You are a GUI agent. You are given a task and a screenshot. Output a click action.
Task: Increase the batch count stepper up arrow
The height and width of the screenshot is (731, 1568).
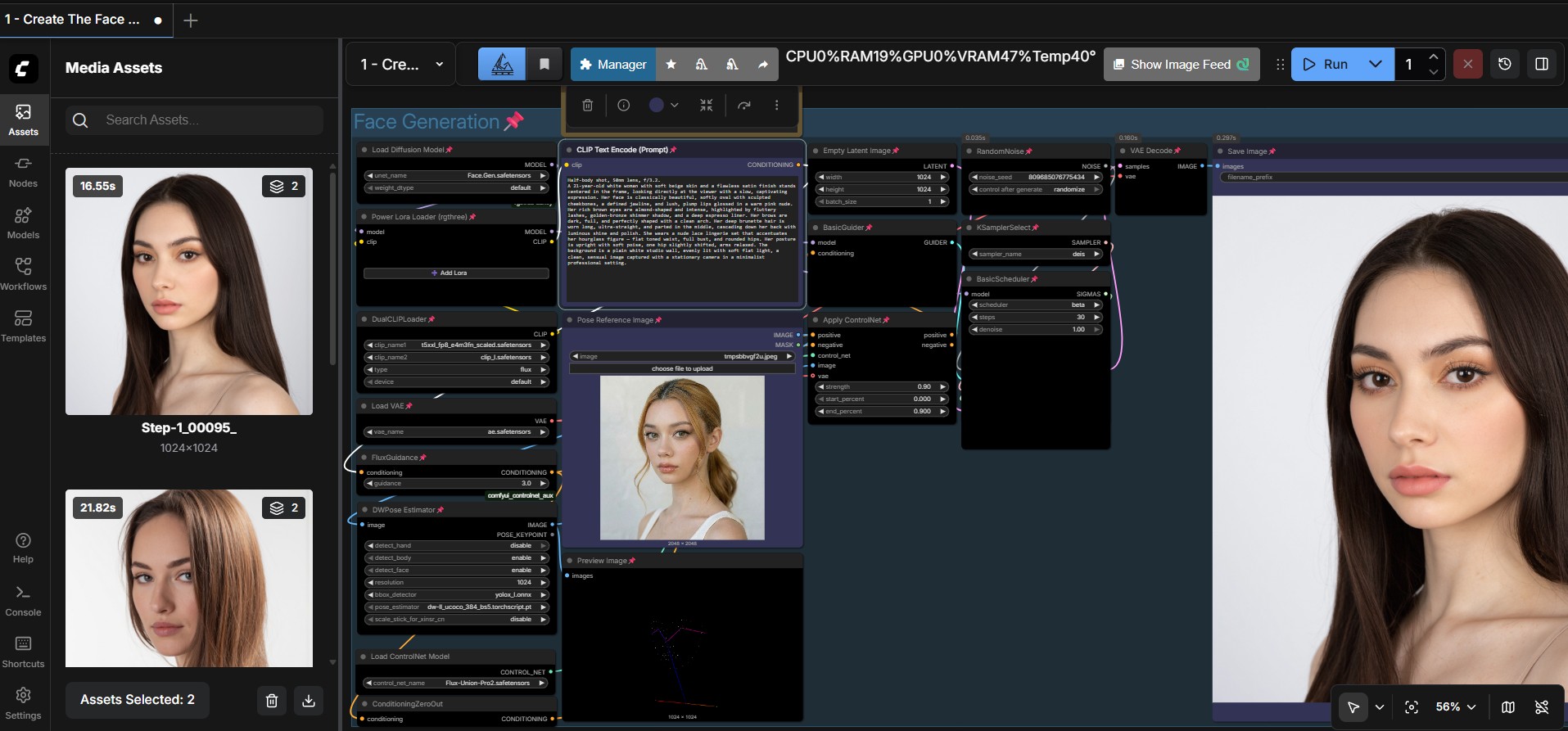[1433, 56]
